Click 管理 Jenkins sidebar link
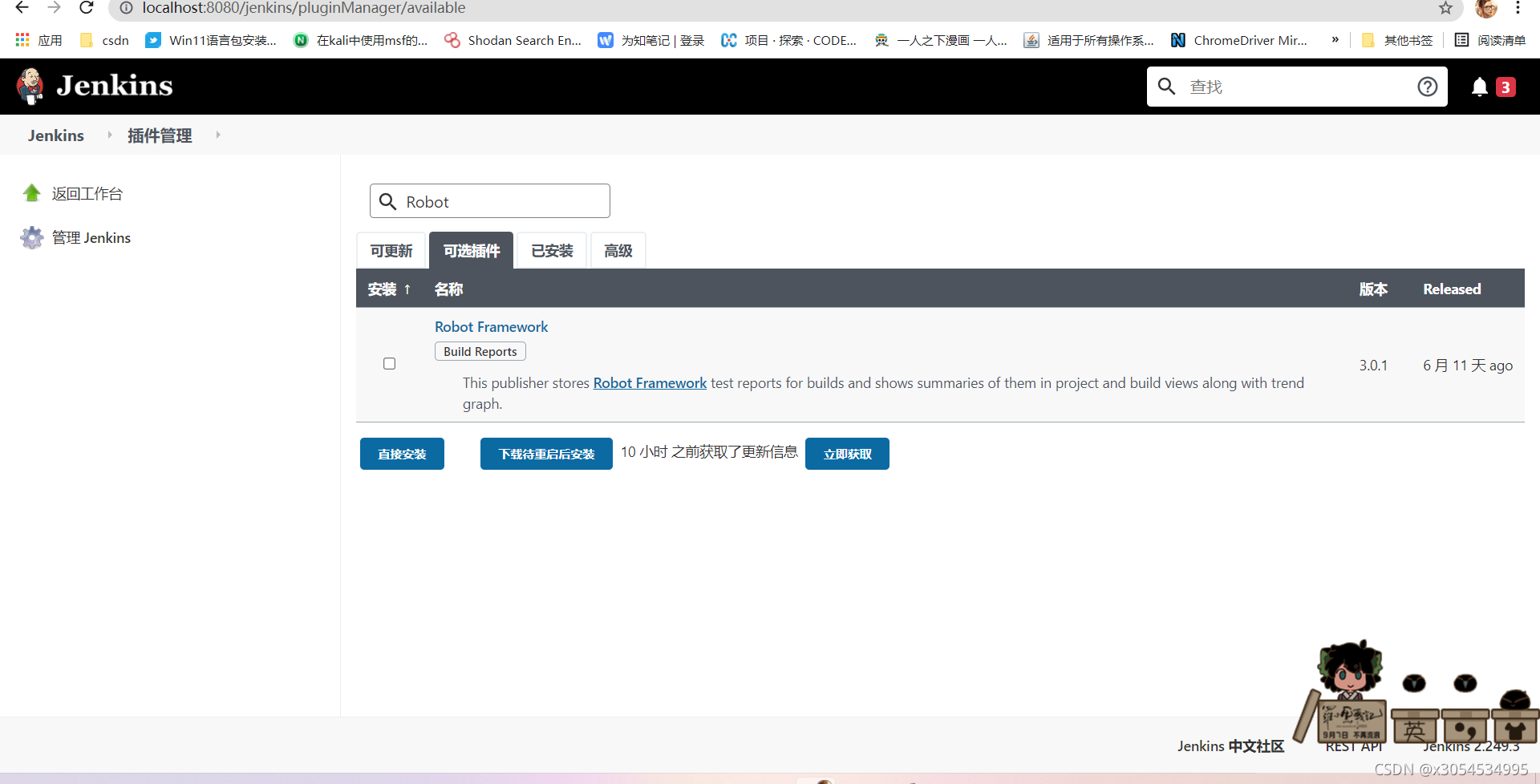This screenshot has height=784, width=1540. tap(91, 238)
